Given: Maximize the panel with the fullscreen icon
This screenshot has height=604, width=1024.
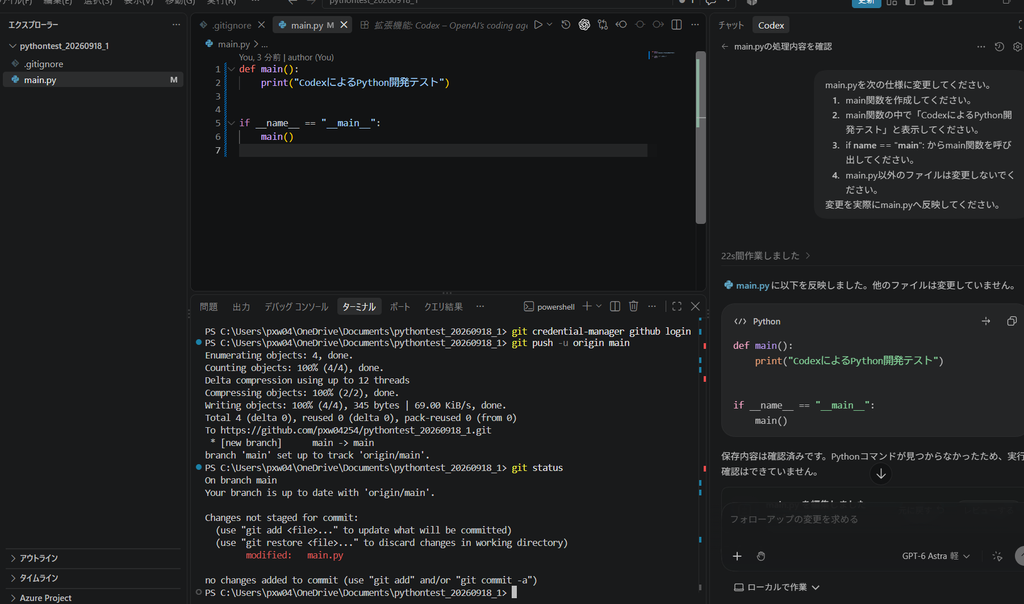Looking at the screenshot, I should [677, 306].
